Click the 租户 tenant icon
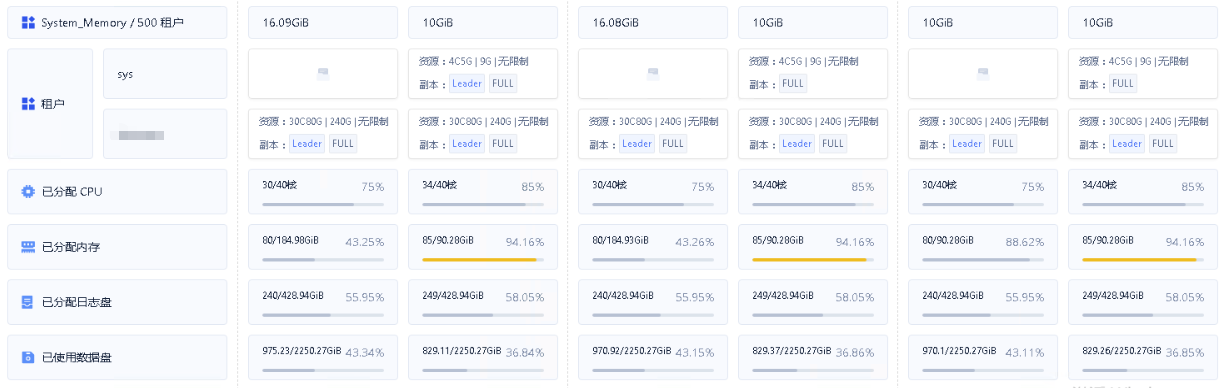Image resolution: width=1228 pixels, height=388 pixels. coord(28,103)
